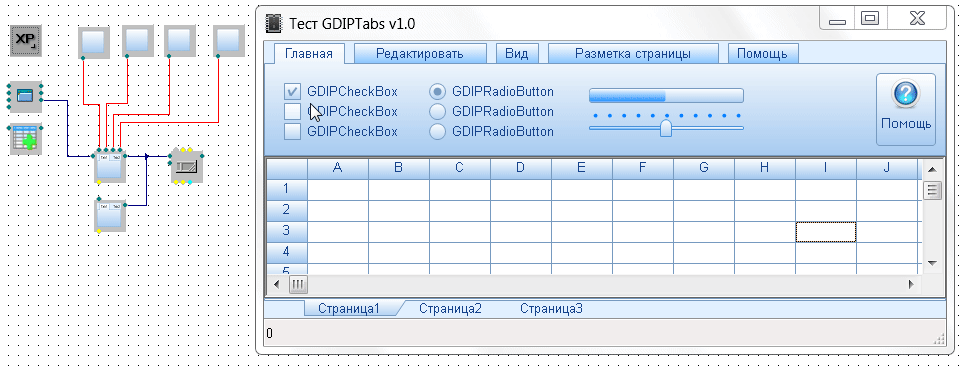Select the rightmost blue panel component
Image resolution: width=963 pixels, height=366 pixels.
(229, 42)
